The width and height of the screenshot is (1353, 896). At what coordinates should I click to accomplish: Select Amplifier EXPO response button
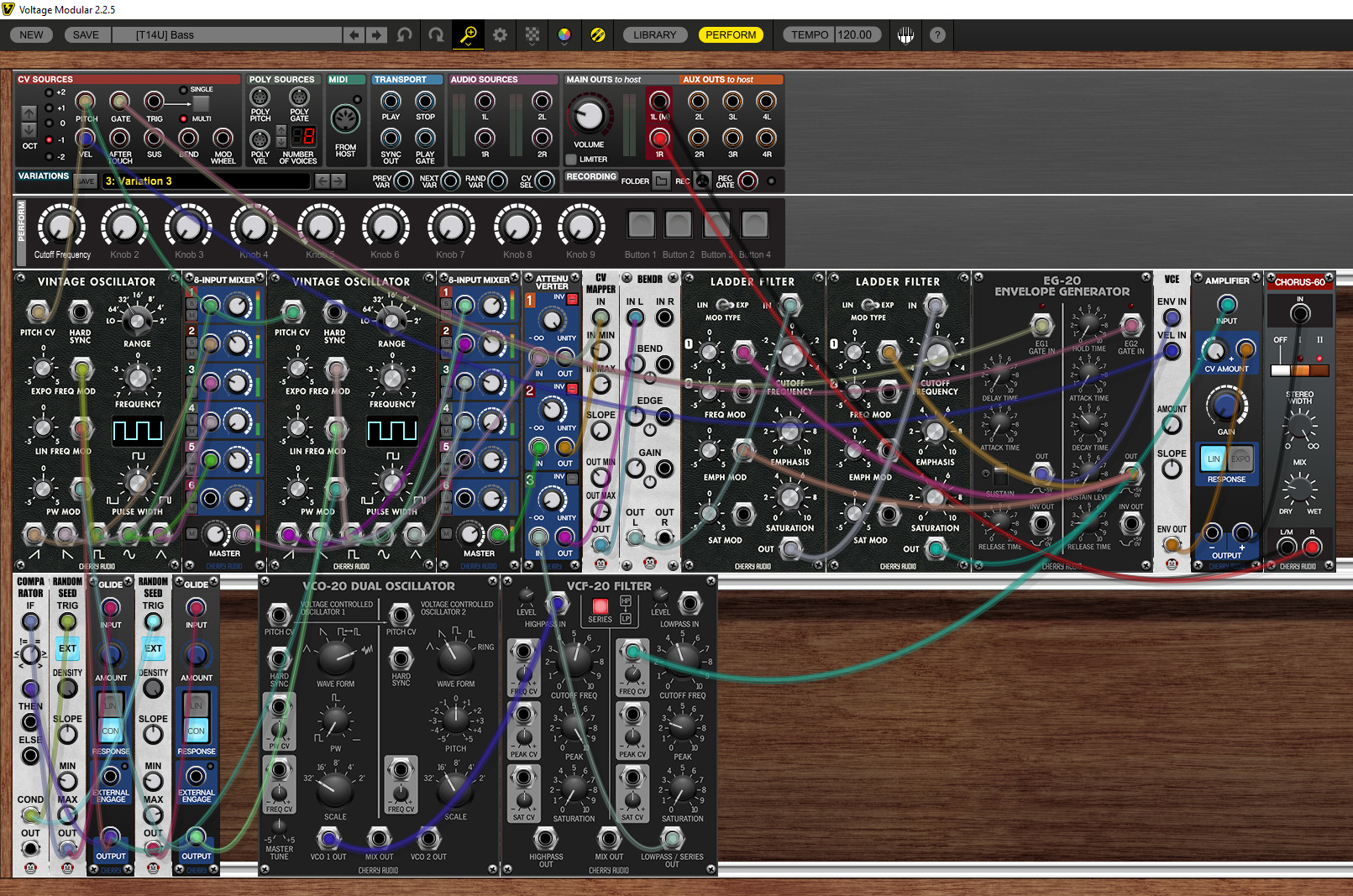point(1240,459)
